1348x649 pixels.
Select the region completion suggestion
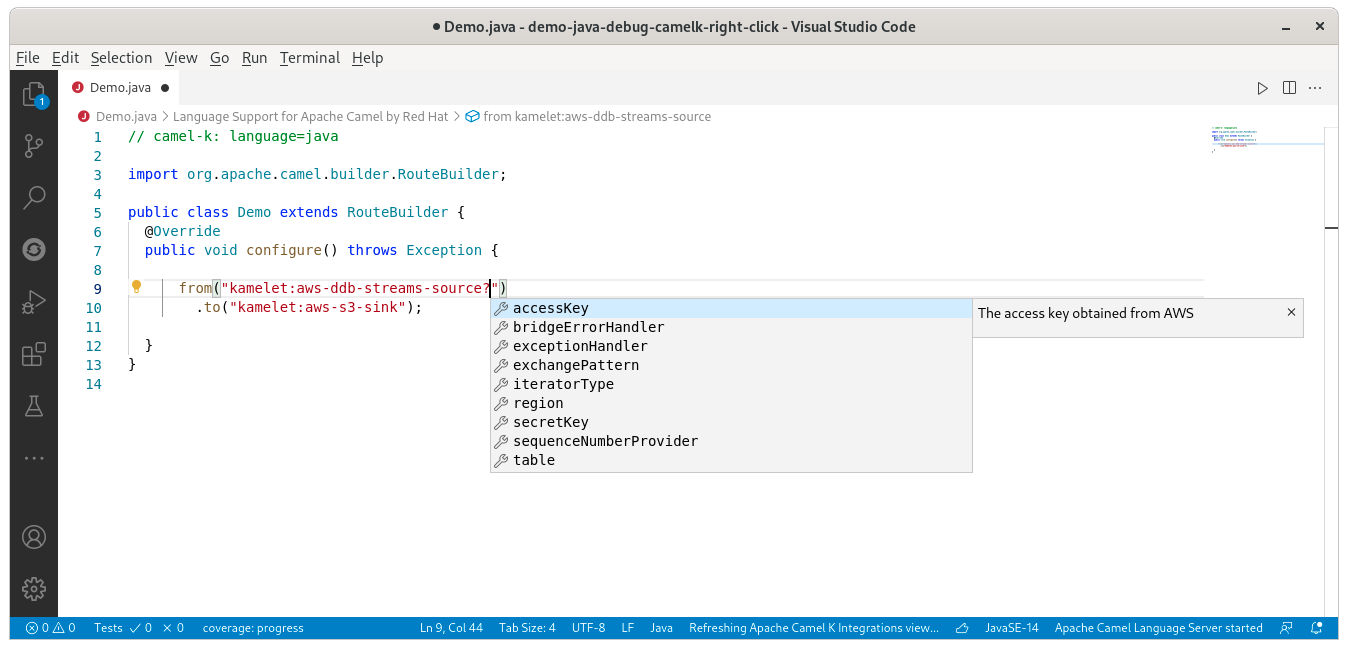539,403
